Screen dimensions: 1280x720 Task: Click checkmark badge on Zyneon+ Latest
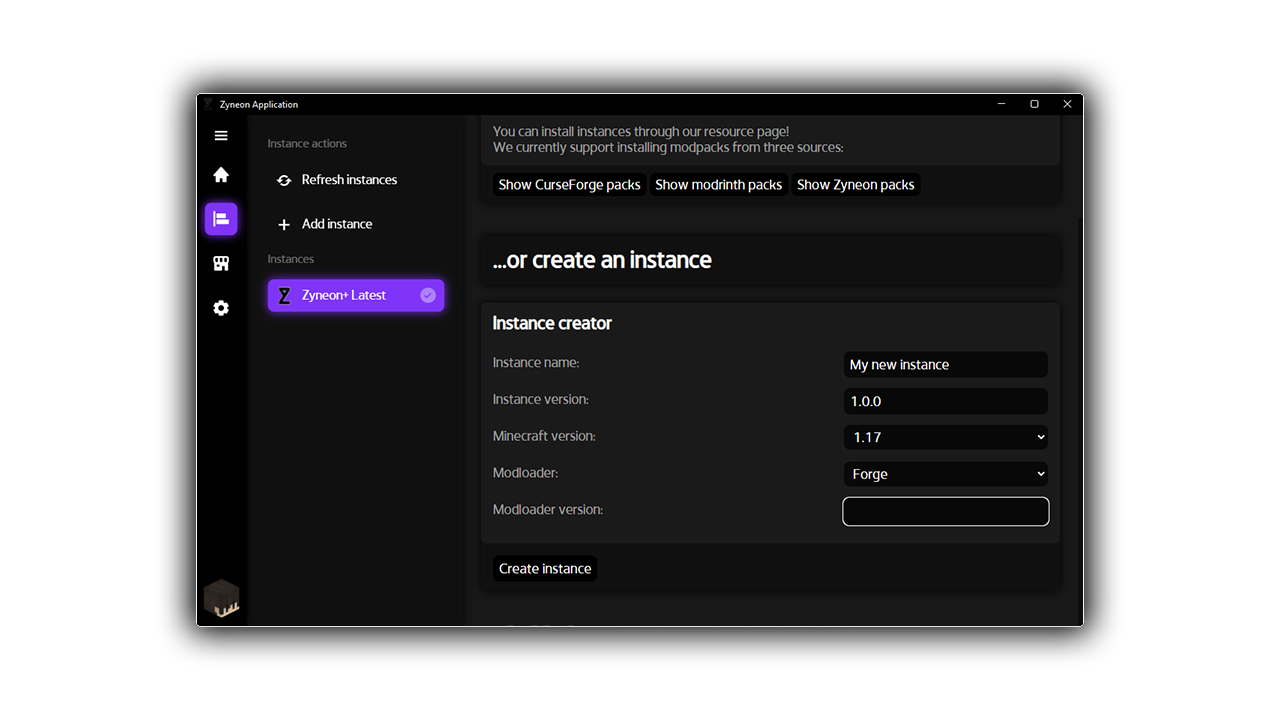pos(428,295)
